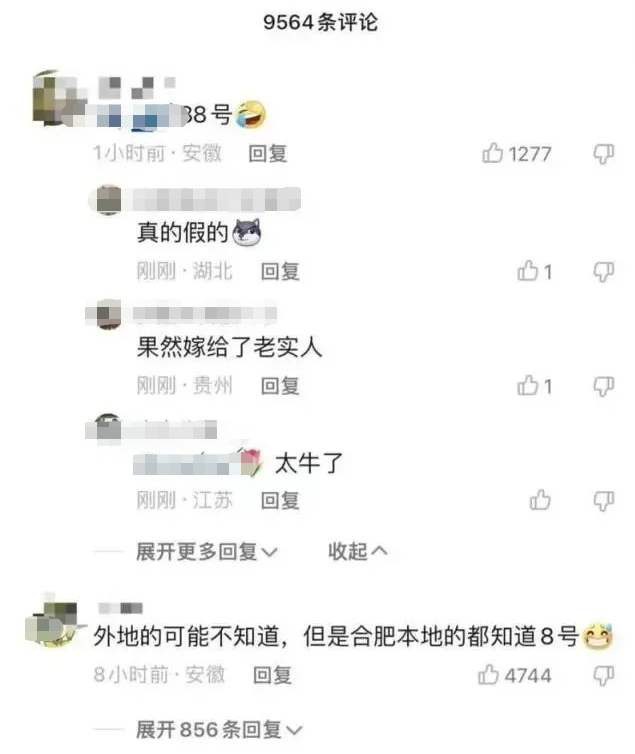635x754 pixels.
Task: Dislike the top comment from 安徽
Action: [x=604, y=154]
